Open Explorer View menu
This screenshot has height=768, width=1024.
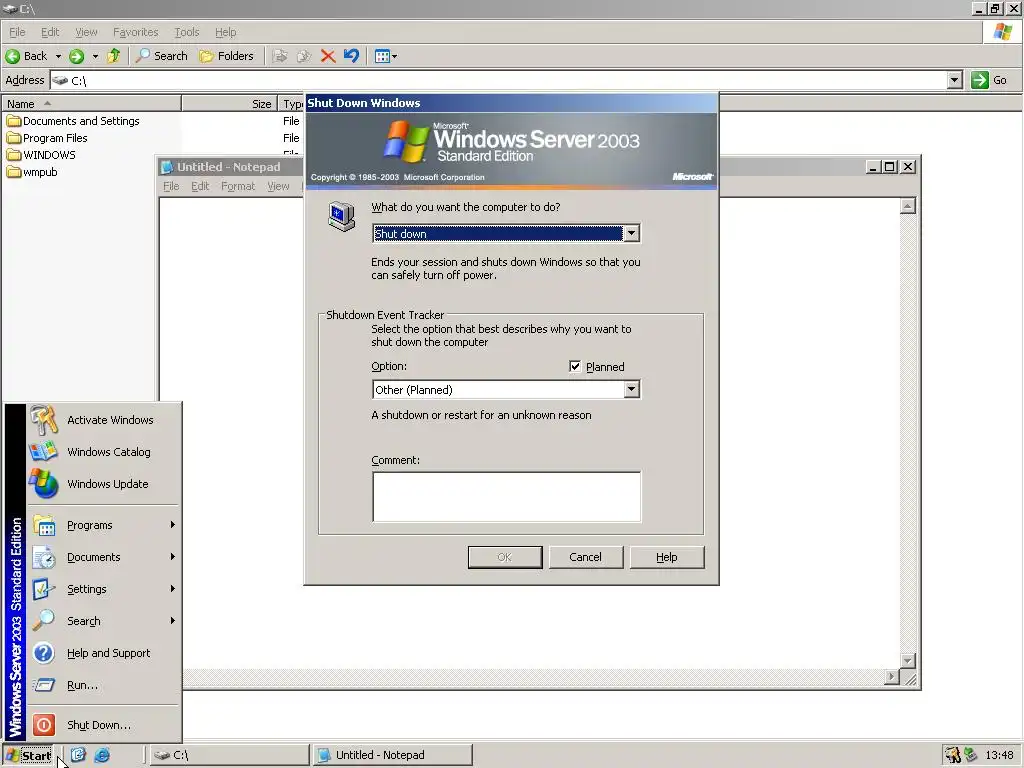86,32
